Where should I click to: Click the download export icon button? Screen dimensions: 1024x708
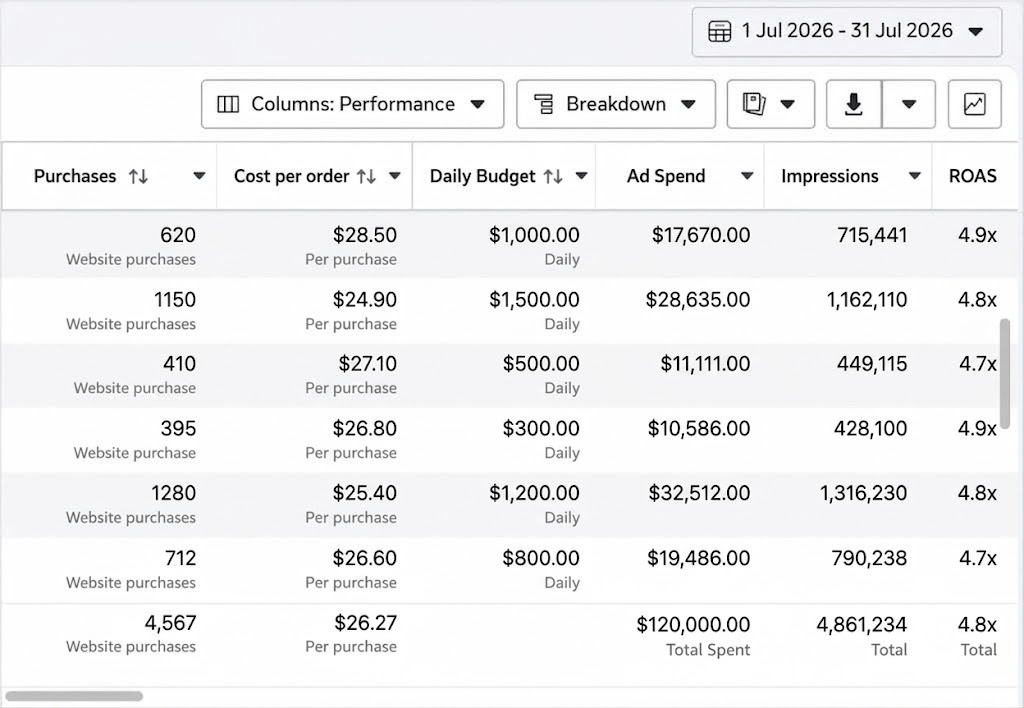854,104
